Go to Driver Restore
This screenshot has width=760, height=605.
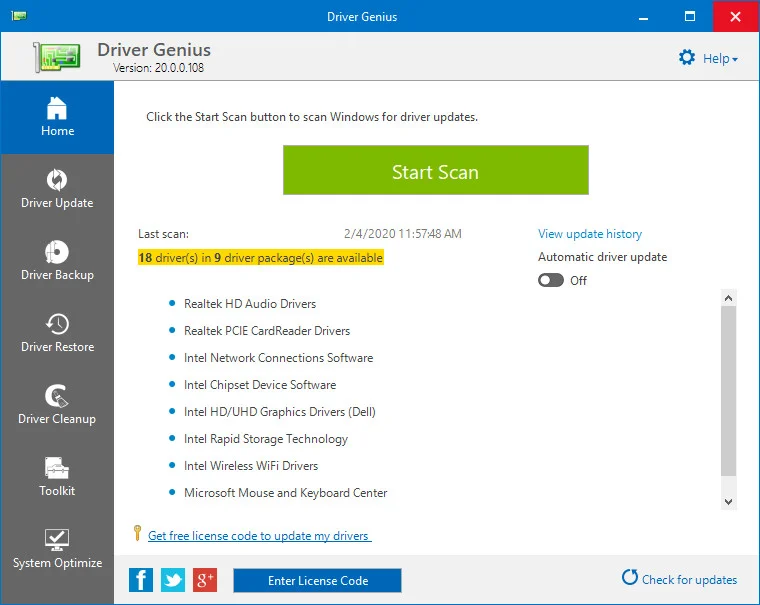coord(57,334)
